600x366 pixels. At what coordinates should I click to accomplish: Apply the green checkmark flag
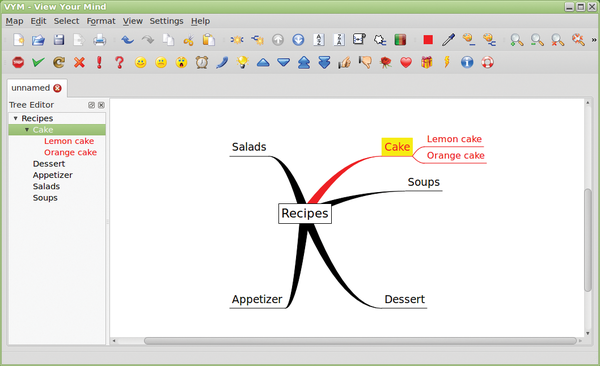point(38,62)
